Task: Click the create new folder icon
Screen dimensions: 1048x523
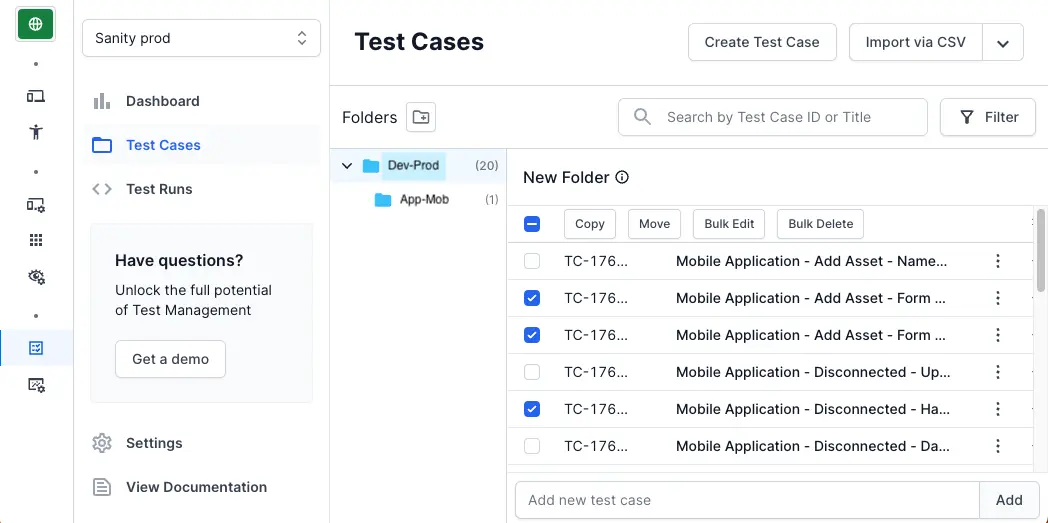Action: 421,117
